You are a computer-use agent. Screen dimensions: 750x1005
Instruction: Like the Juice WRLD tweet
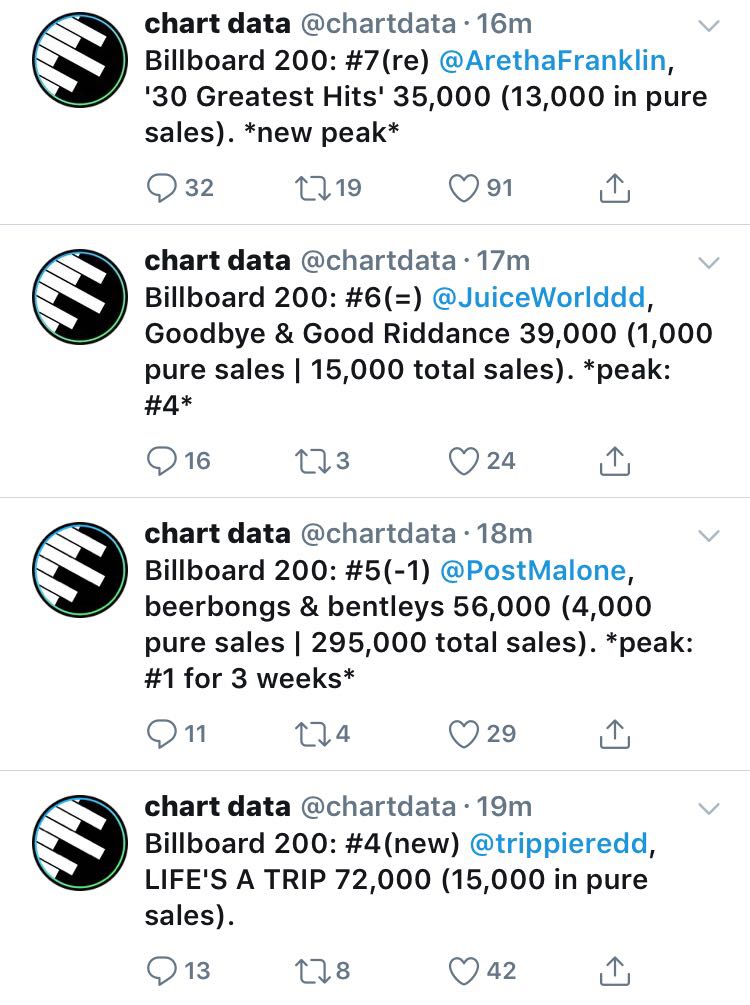(x=462, y=460)
